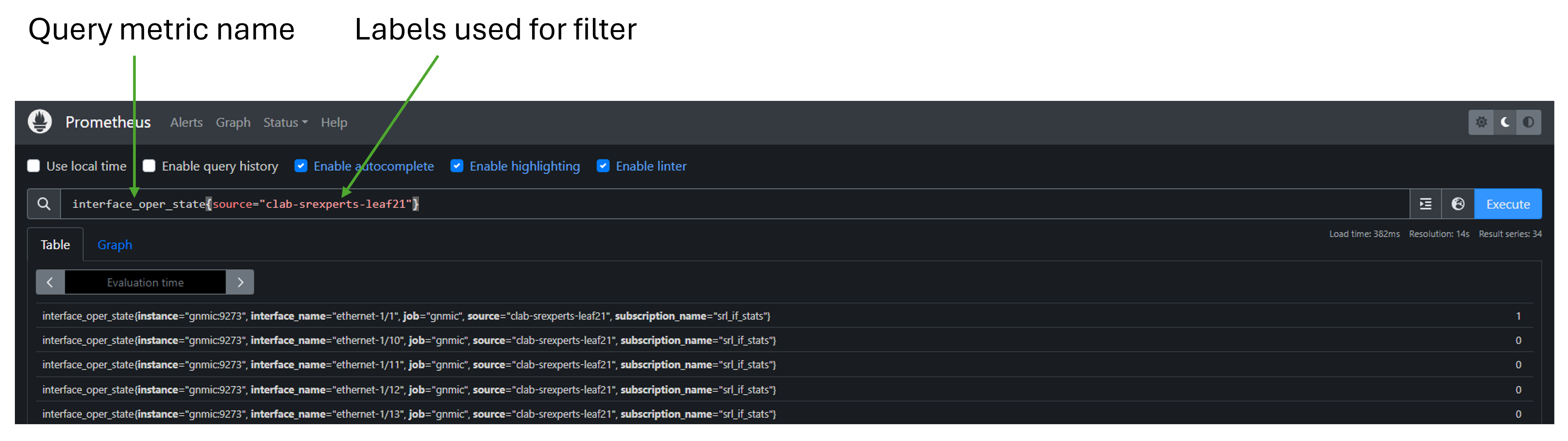Uncheck Enable highlighting option

click(457, 166)
